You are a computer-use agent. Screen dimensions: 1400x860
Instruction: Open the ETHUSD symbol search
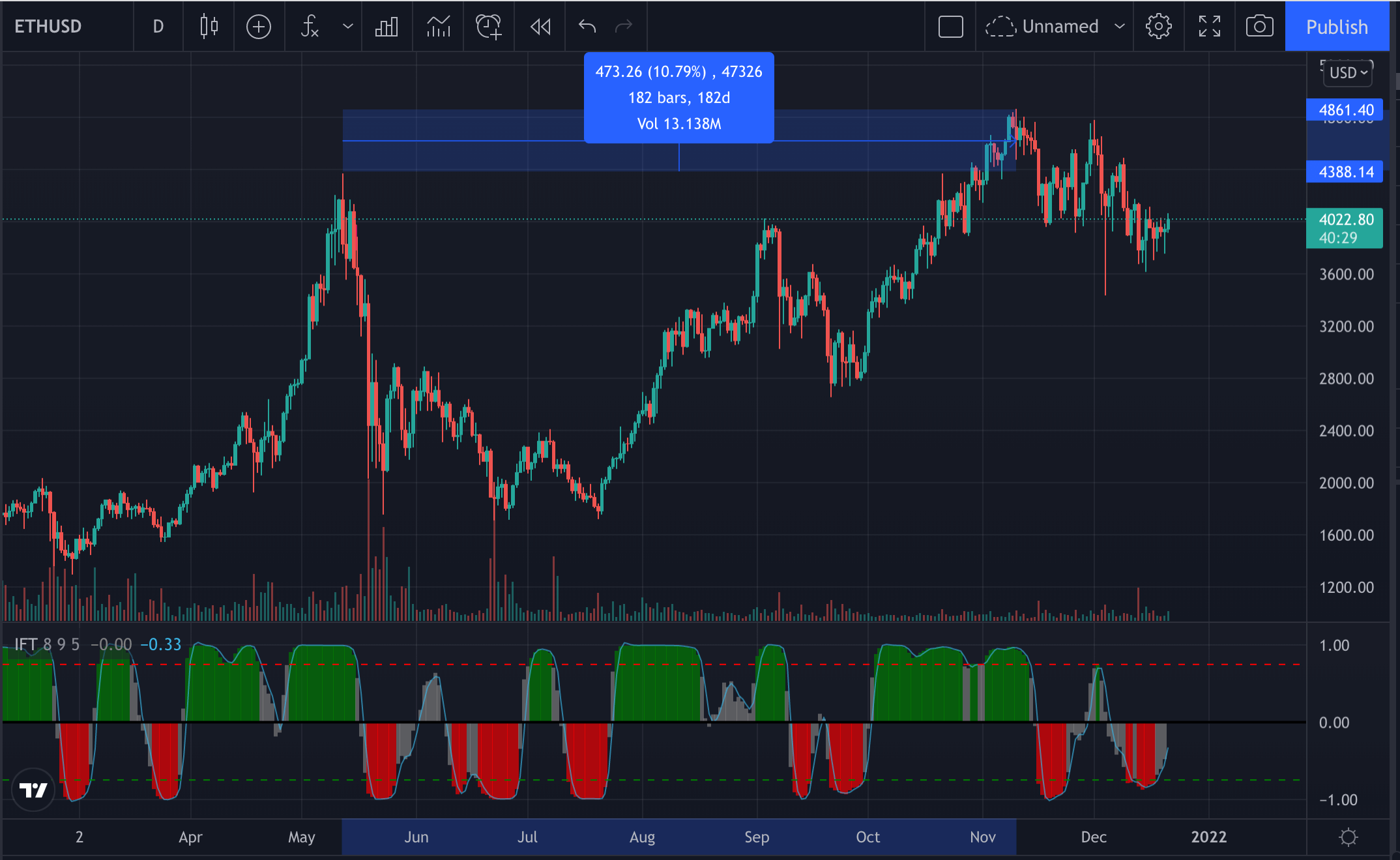[x=48, y=27]
